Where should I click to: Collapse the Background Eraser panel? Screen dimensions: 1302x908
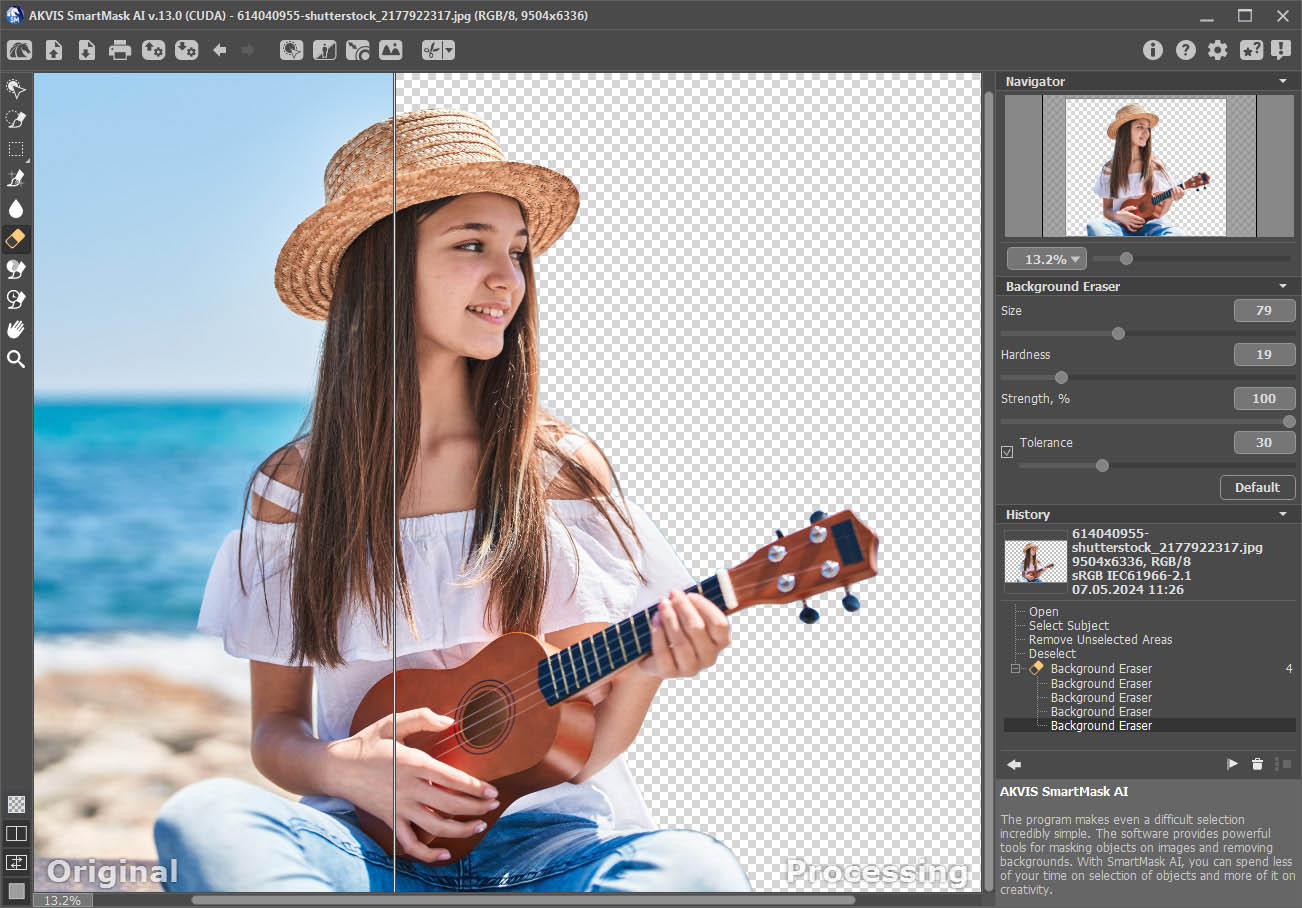click(1283, 286)
